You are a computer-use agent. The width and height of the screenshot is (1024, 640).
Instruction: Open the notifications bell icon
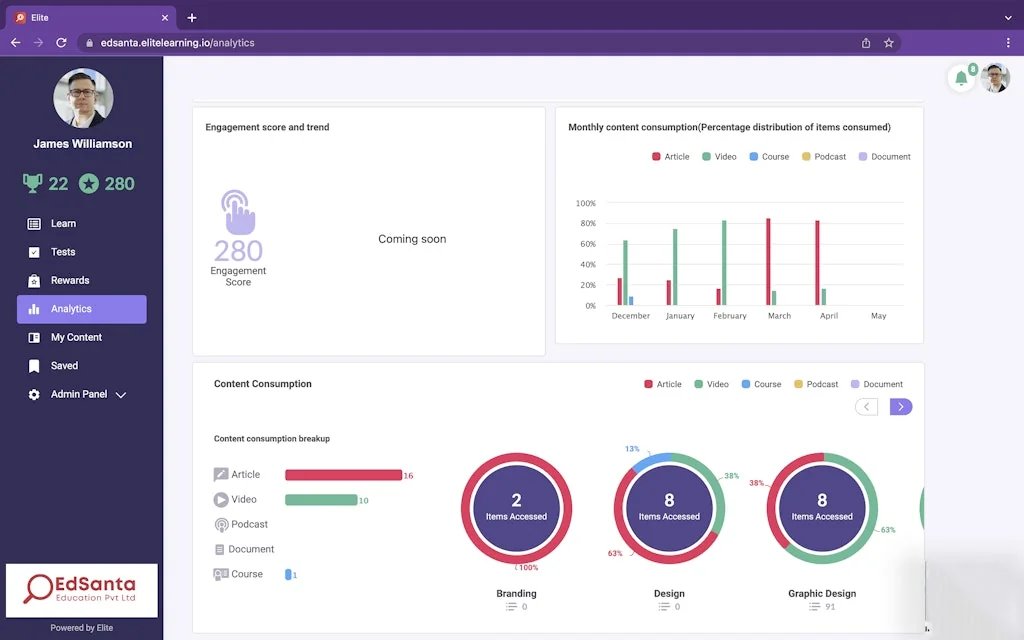click(961, 79)
